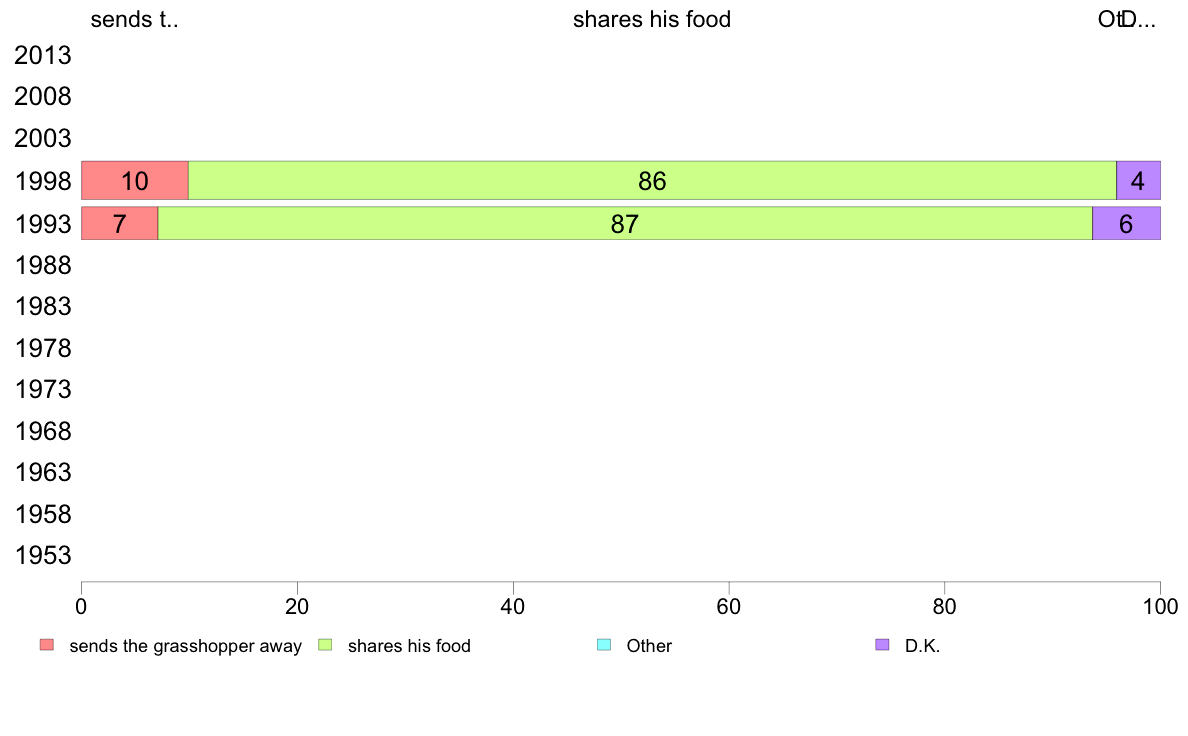Click the D.K. legend label text
The height and width of the screenshot is (736, 1188).
[922, 646]
